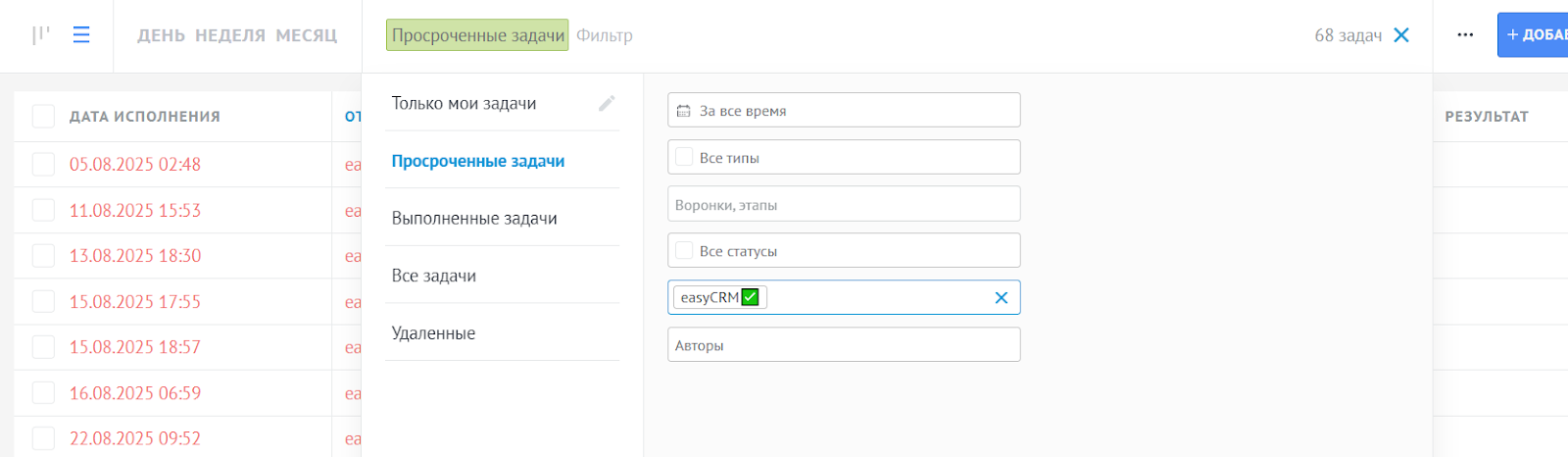Check the Все типы checkbox
This screenshot has width=1568, height=457.
pyautogui.click(x=684, y=157)
